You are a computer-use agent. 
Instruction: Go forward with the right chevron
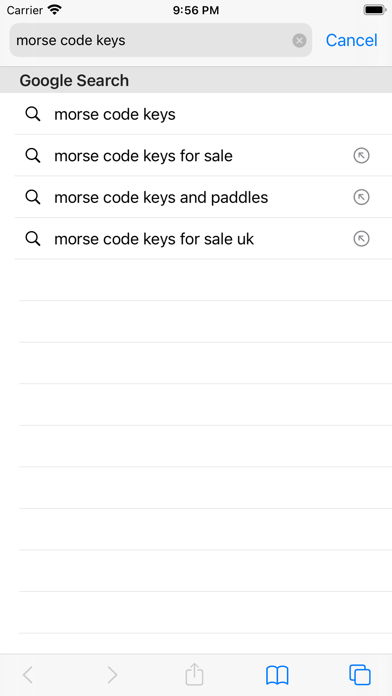tap(112, 675)
